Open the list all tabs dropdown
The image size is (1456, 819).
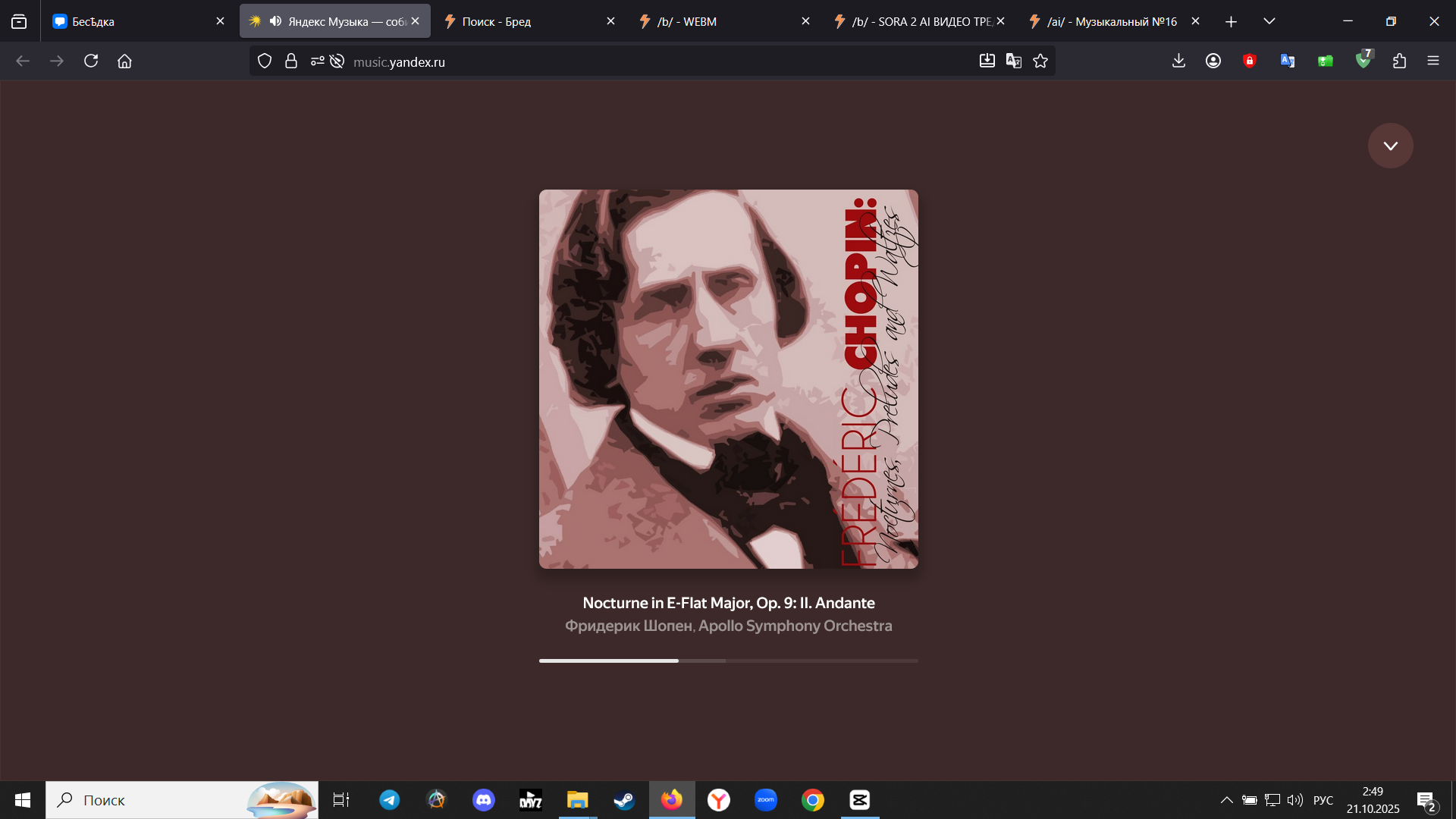point(1269,21)
